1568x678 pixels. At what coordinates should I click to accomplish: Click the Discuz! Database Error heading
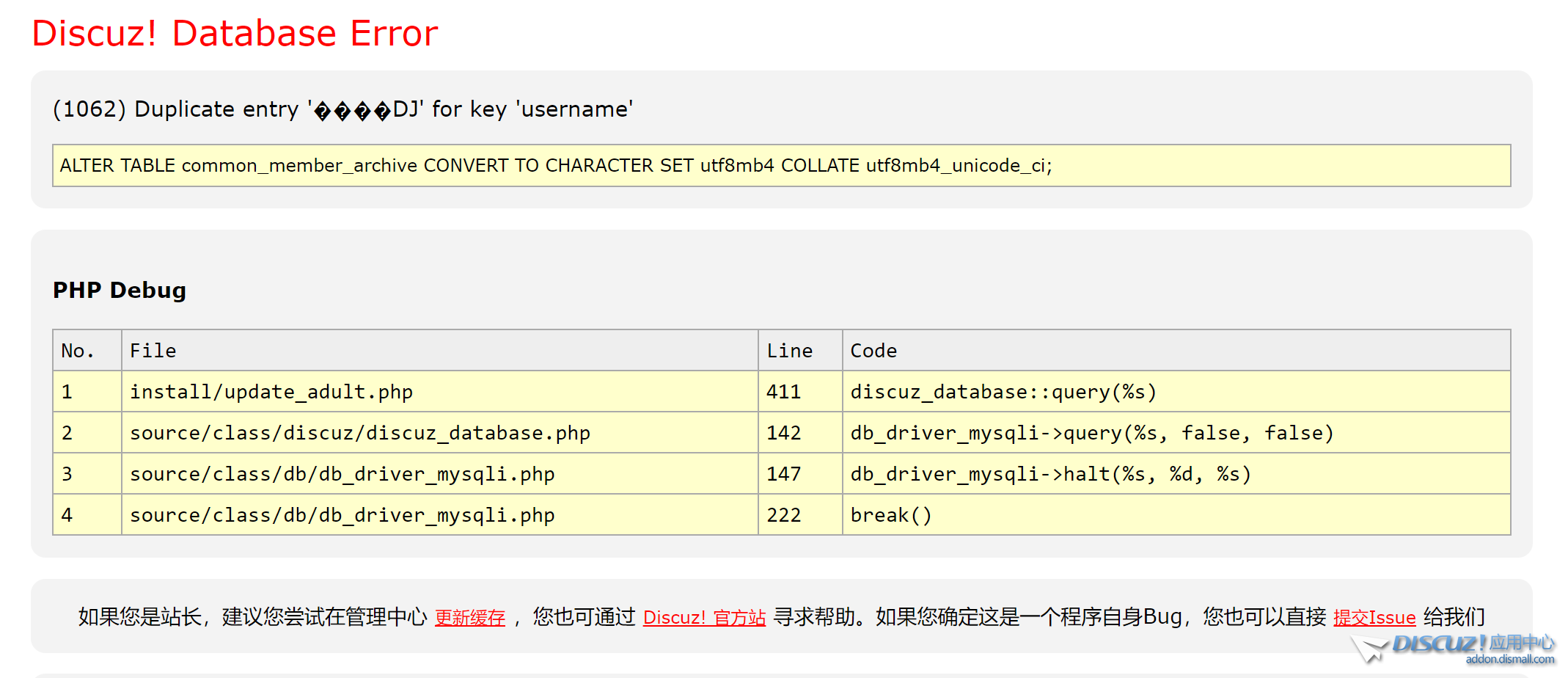pyautogui.click(x=235, y=34)
